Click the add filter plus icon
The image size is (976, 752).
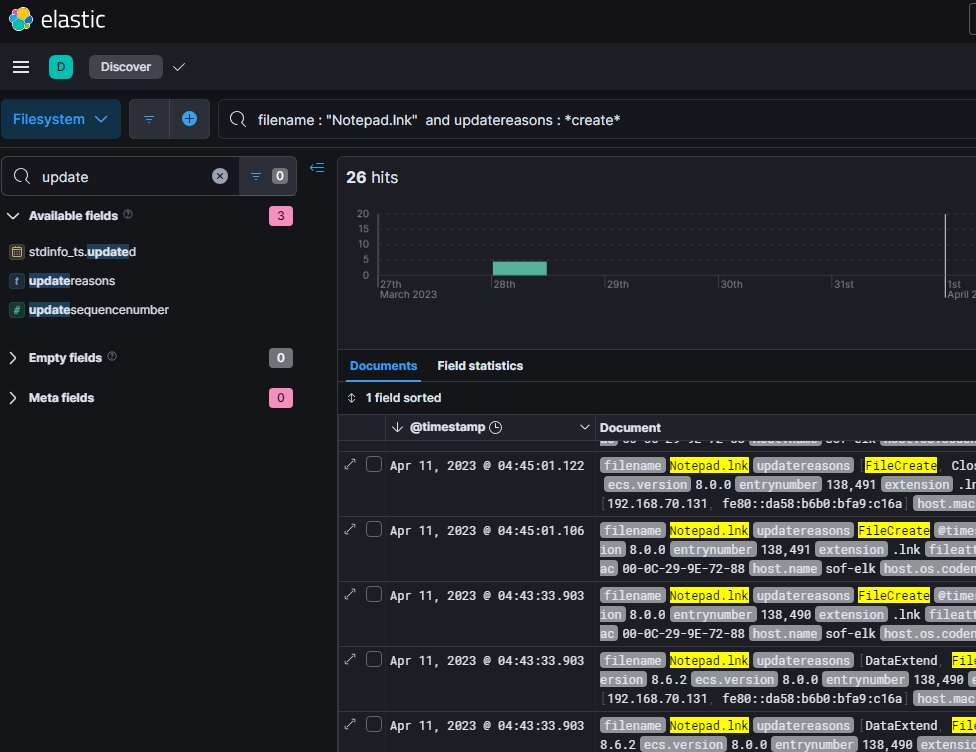[x=189, y=119]
